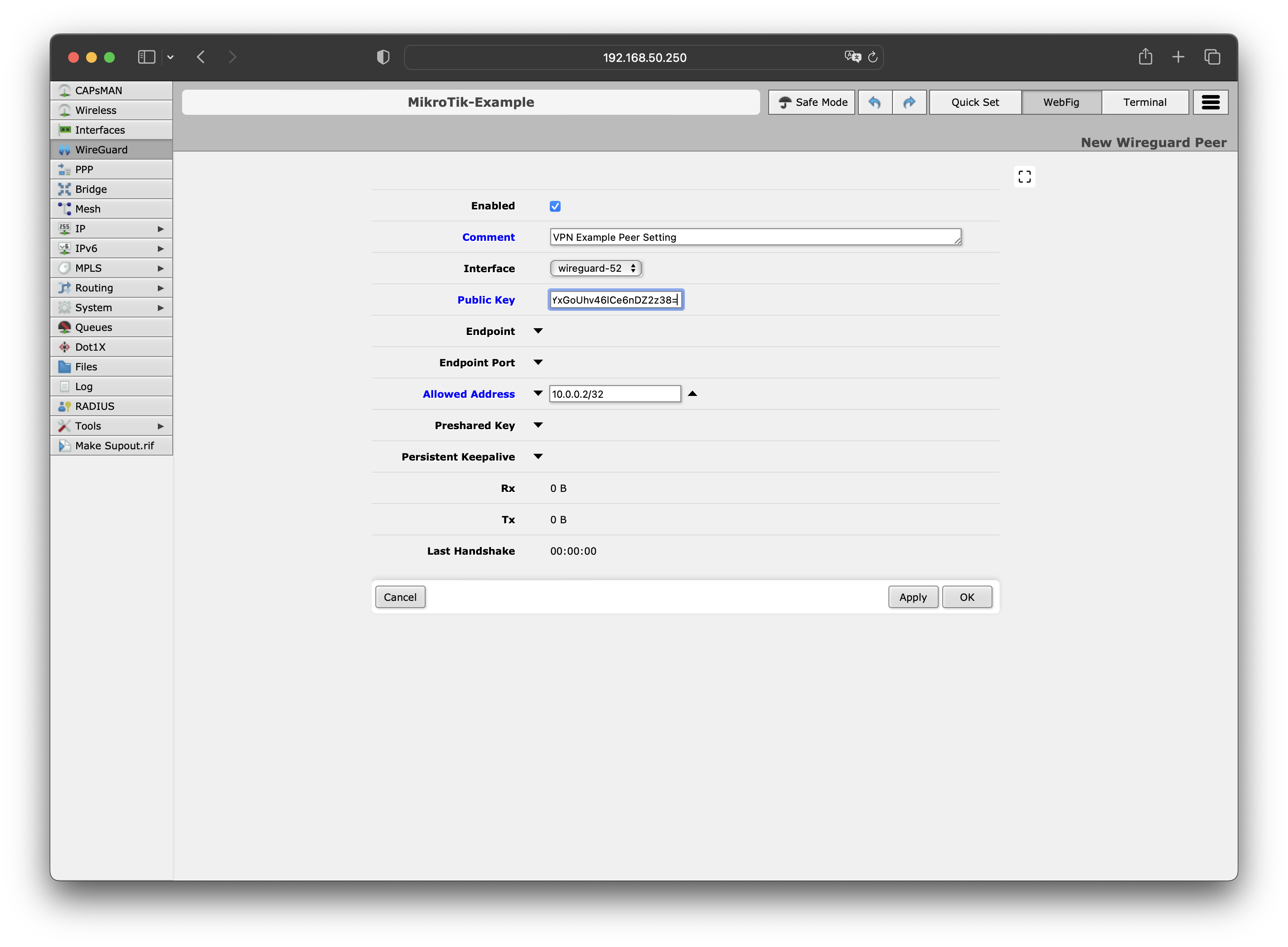The width and height of the screenshot is (1288, 947).
Task: Open the Queues sidebar item
Action: [93, 327]
